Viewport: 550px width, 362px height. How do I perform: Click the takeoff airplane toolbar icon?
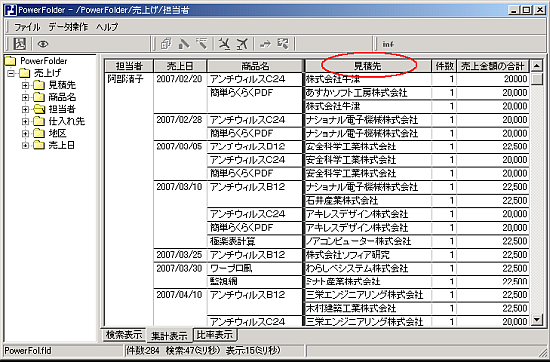pos(242,44)
